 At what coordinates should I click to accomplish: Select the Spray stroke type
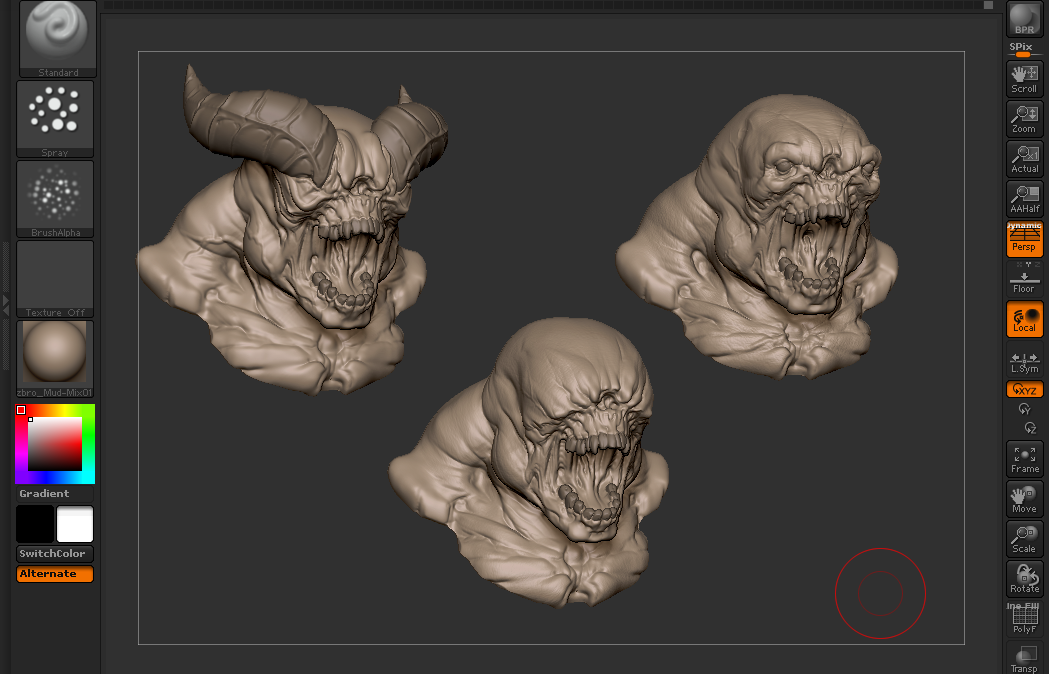coord(55,119)
